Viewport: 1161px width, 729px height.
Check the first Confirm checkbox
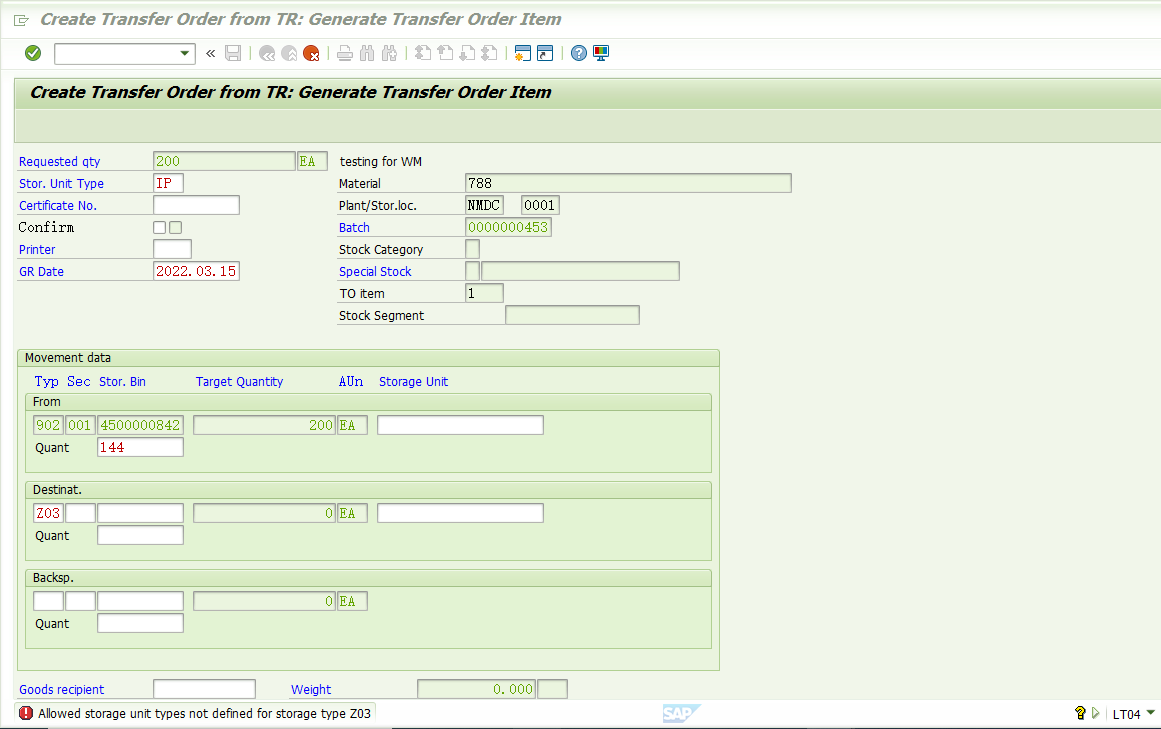[159, 227]
